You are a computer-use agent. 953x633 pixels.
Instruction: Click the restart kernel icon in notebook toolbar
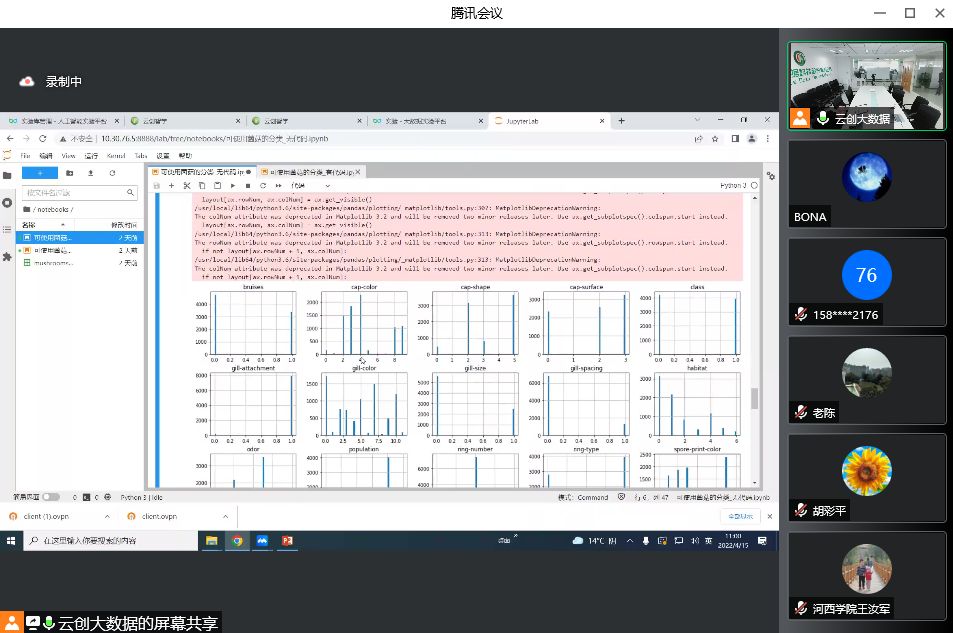262,185
